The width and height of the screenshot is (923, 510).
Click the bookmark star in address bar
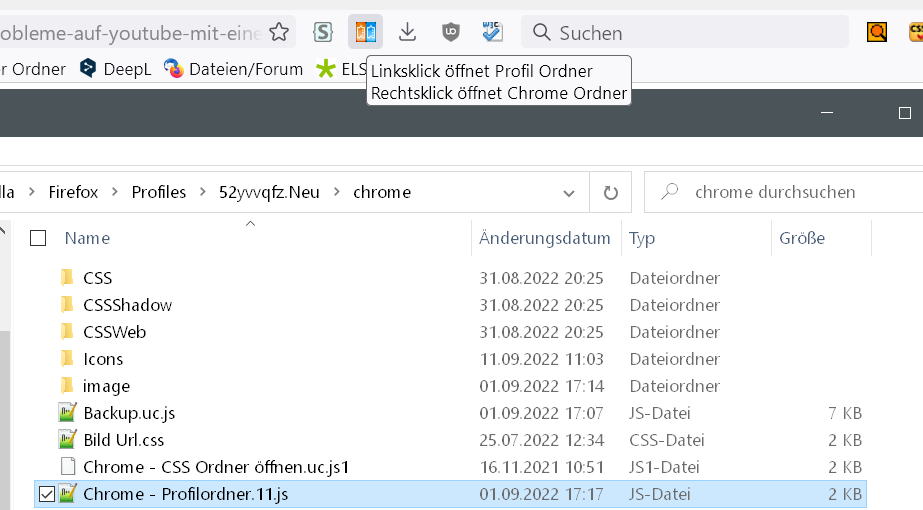tap(279, 33)
